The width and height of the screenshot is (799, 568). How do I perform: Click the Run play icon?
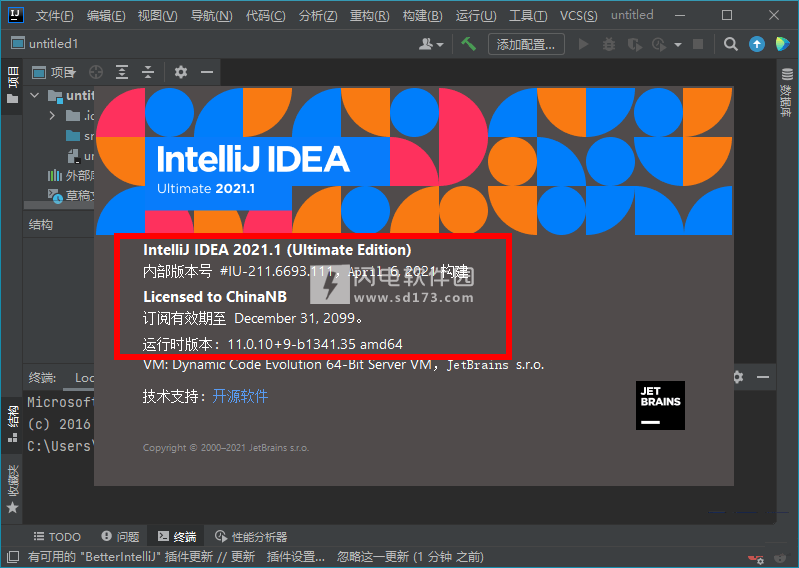click(583, 45)
